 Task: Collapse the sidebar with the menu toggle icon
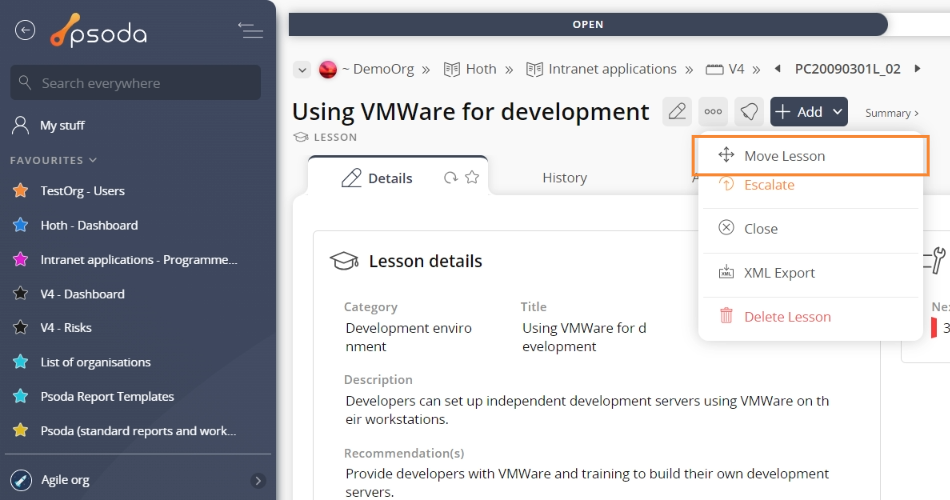(250, 30)
